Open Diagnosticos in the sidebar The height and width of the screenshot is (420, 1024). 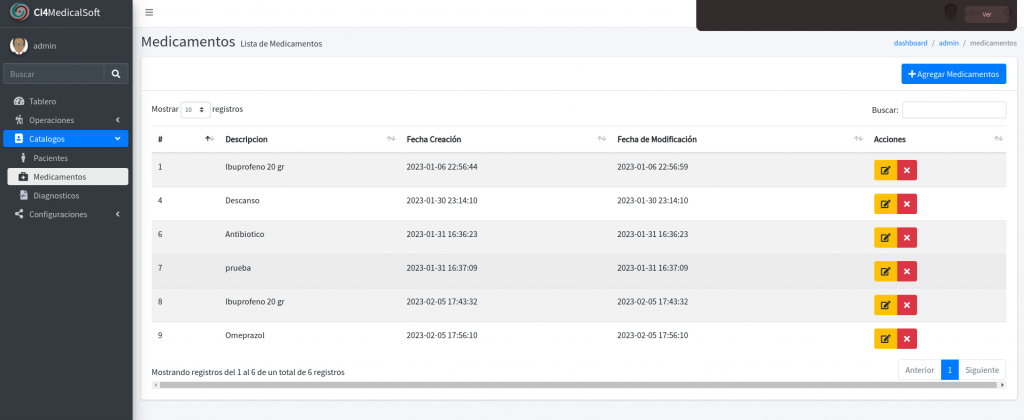pos(56,196)
